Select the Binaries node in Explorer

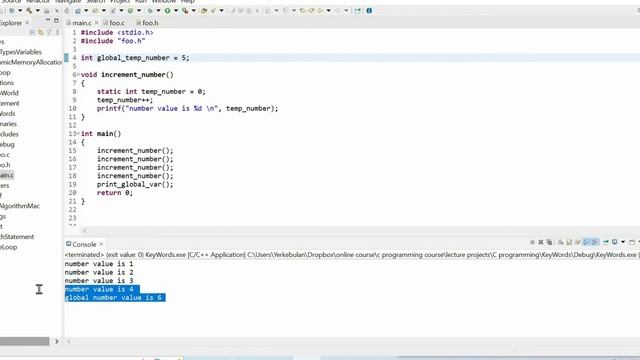[x=9, y=124]
